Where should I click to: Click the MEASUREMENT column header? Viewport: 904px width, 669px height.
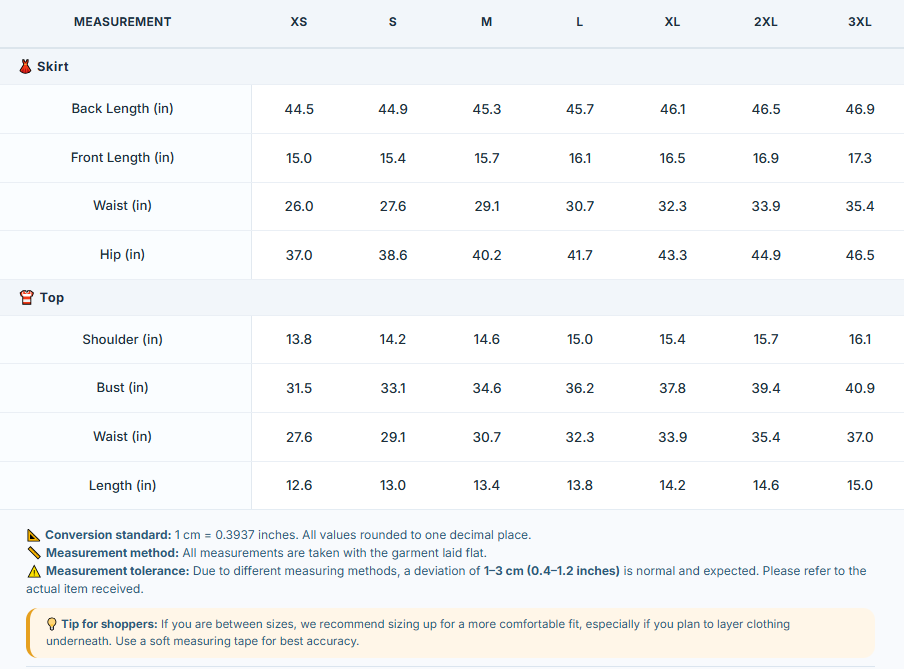(122, 22)
